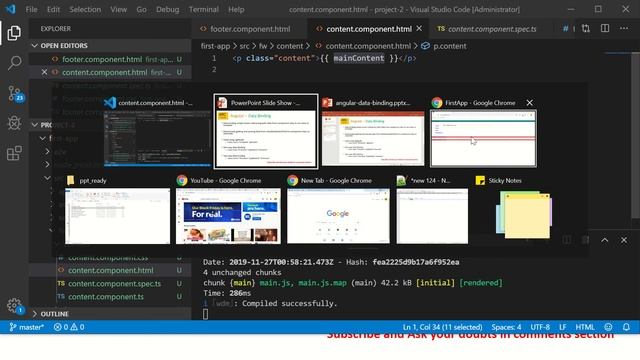The height and width of the screenshot is (360, 640).
Task: Switch to the content.component.html VS Code thumbnail
Action: pos(157,138)
